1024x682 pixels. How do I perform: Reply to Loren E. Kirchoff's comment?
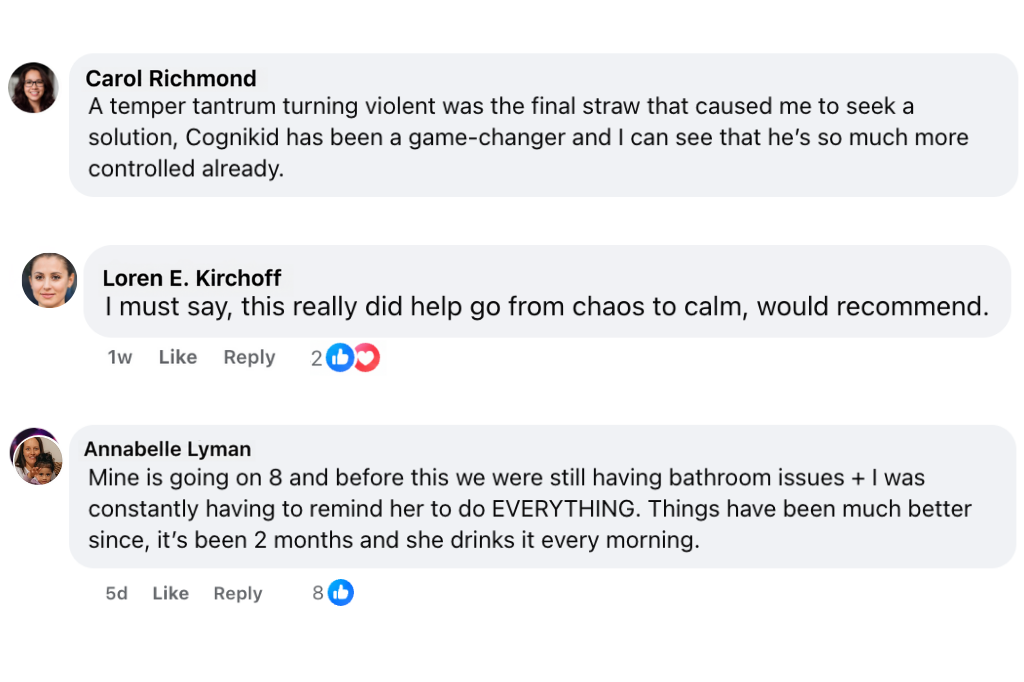[249, 357]
